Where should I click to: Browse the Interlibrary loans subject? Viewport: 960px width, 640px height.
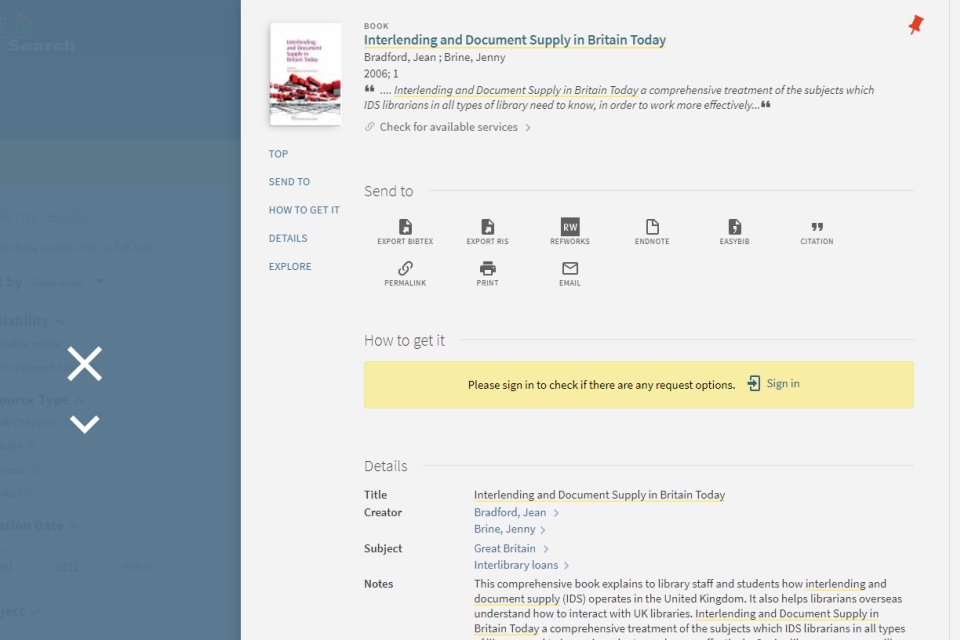coord(515,565)
